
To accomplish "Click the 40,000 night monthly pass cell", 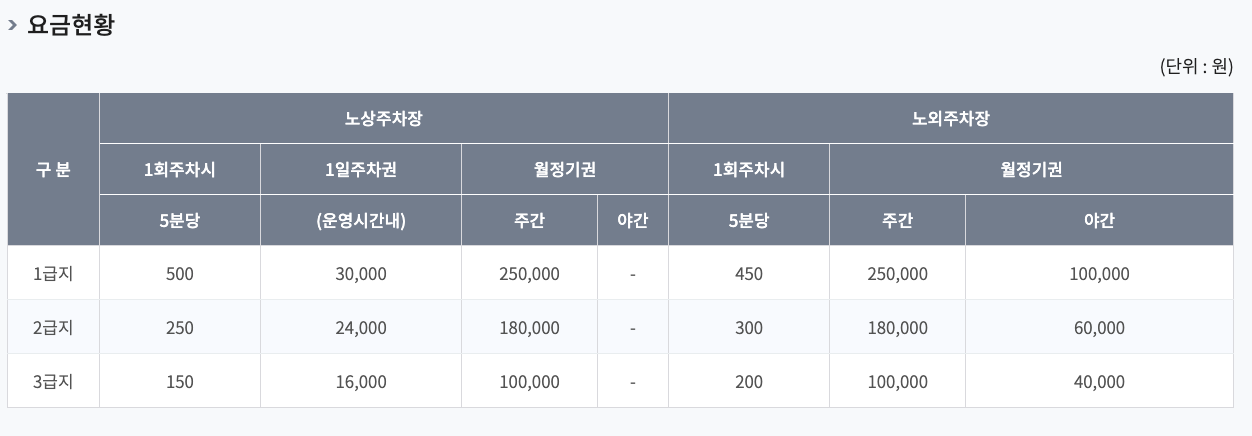I will coord(1099,382).
